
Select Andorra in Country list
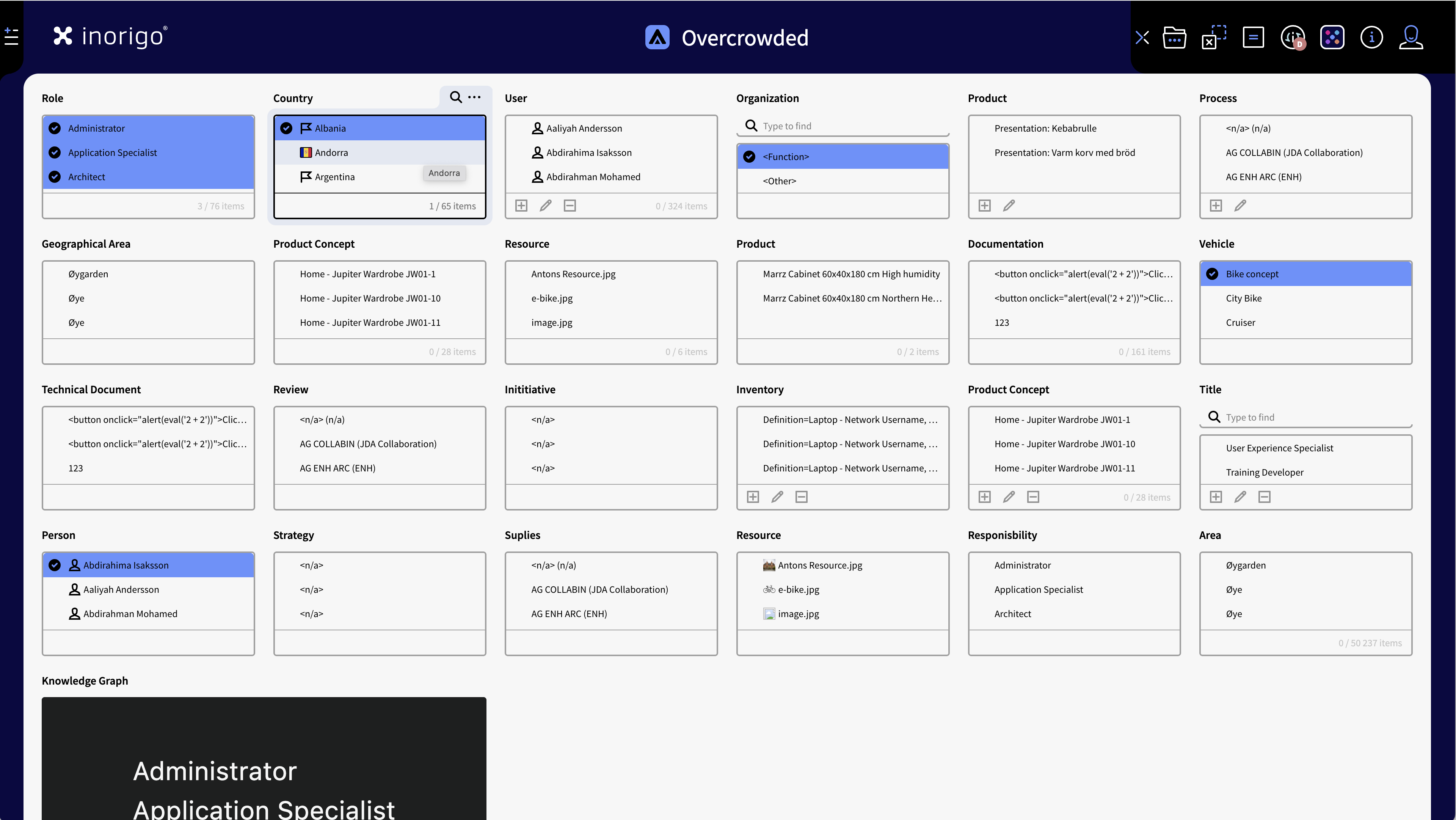pyautogui.click(x=331, y=153)
